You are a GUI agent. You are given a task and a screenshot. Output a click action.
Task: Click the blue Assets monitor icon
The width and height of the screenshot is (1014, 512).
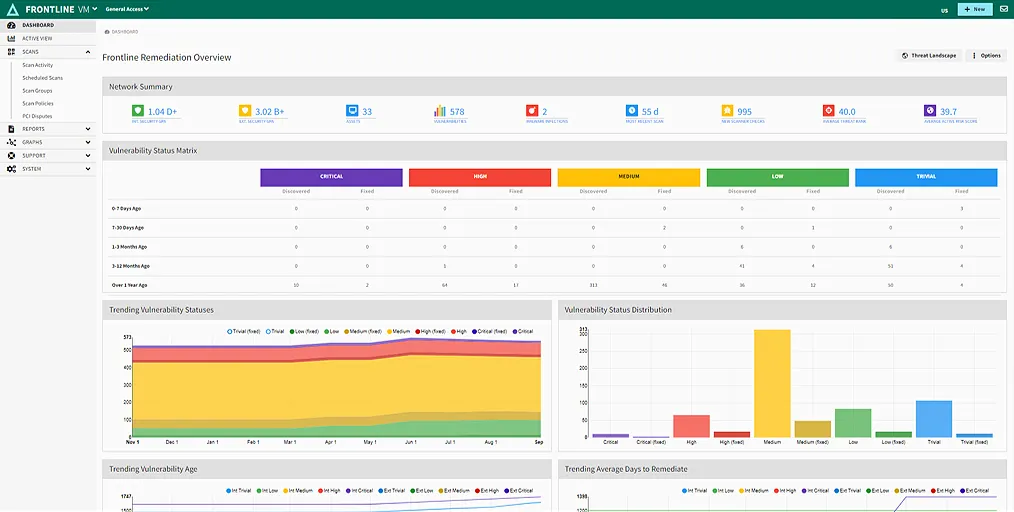tap(352, 111)
